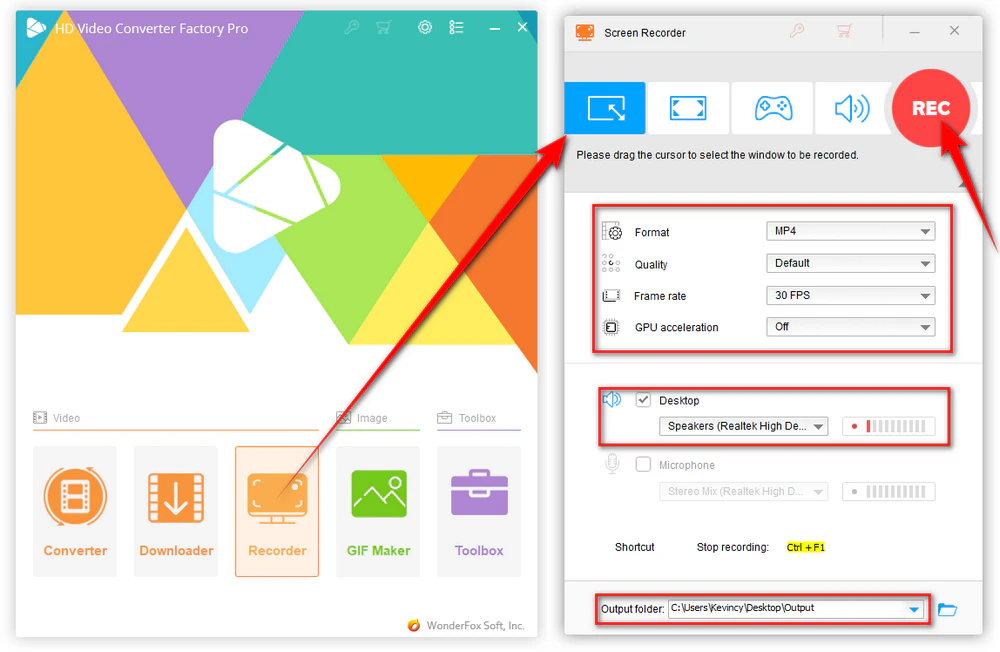Uncheck the Desktop audio checkbox
Viewport: 1000px width, 652px height.
tap(643, 400)
